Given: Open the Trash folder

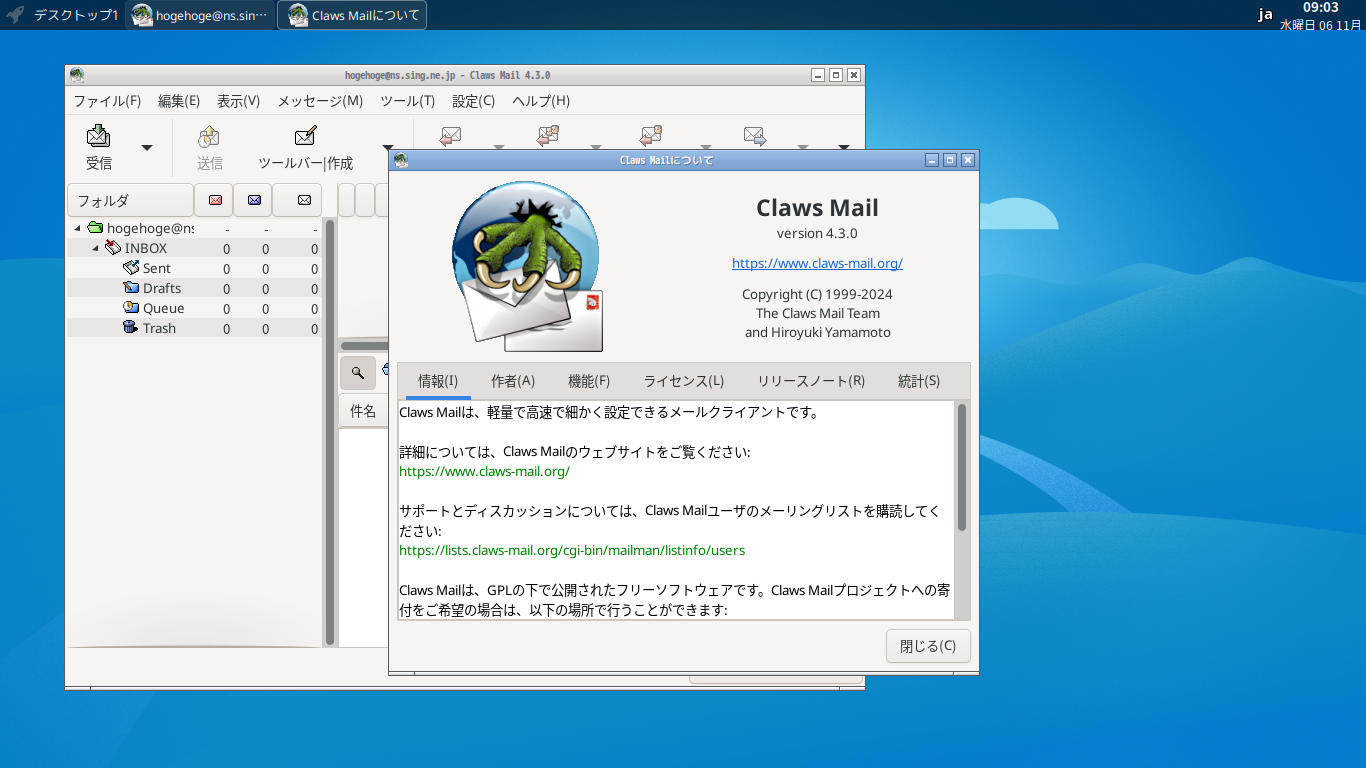Looking at the screenshot, I should [x=158, y=328].
